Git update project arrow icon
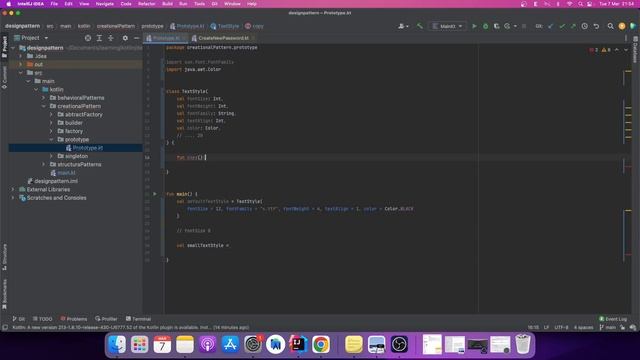This screenshot has width=640, height=360. 551,26
